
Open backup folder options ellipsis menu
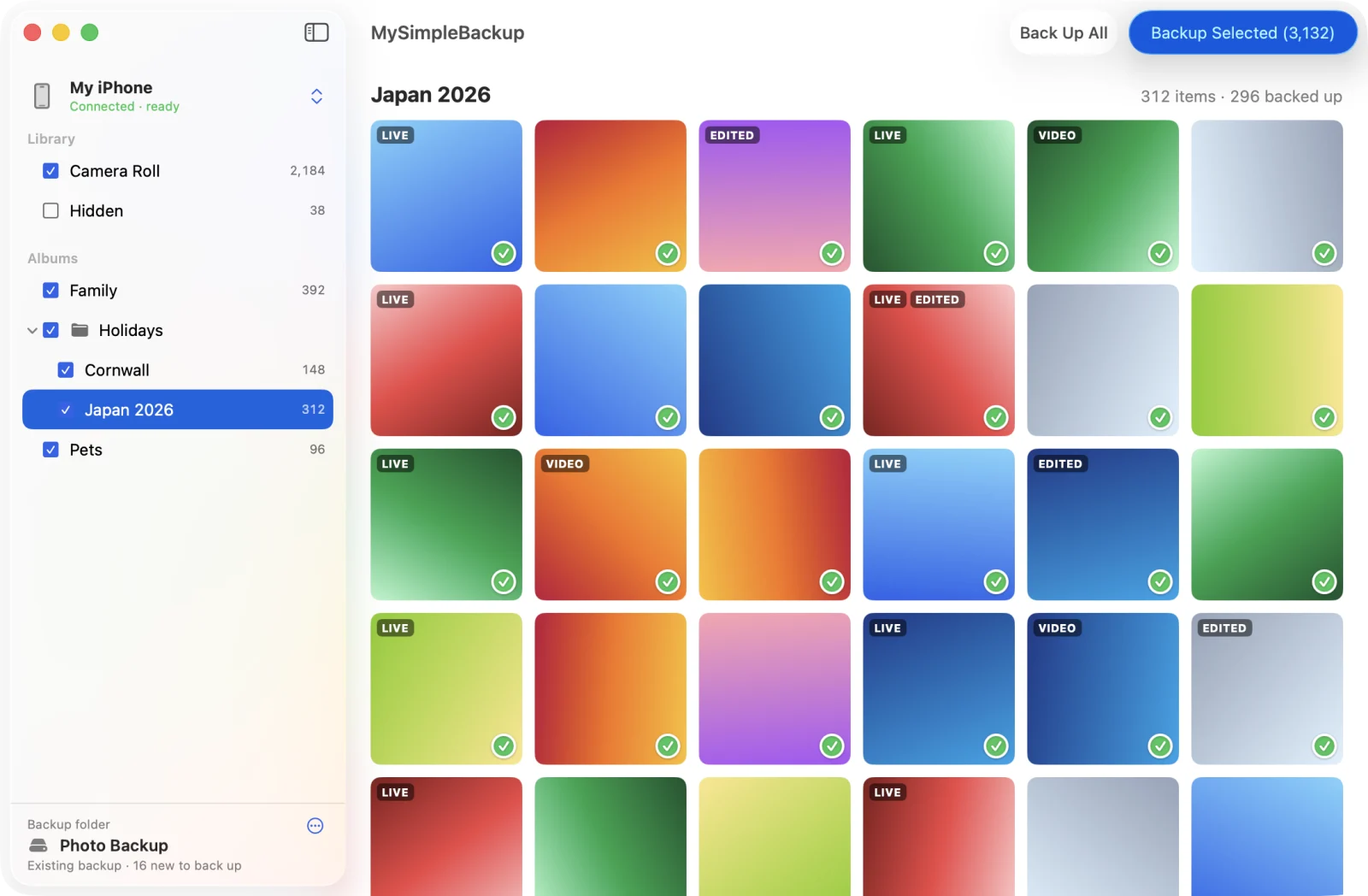[x=315, y=825]
